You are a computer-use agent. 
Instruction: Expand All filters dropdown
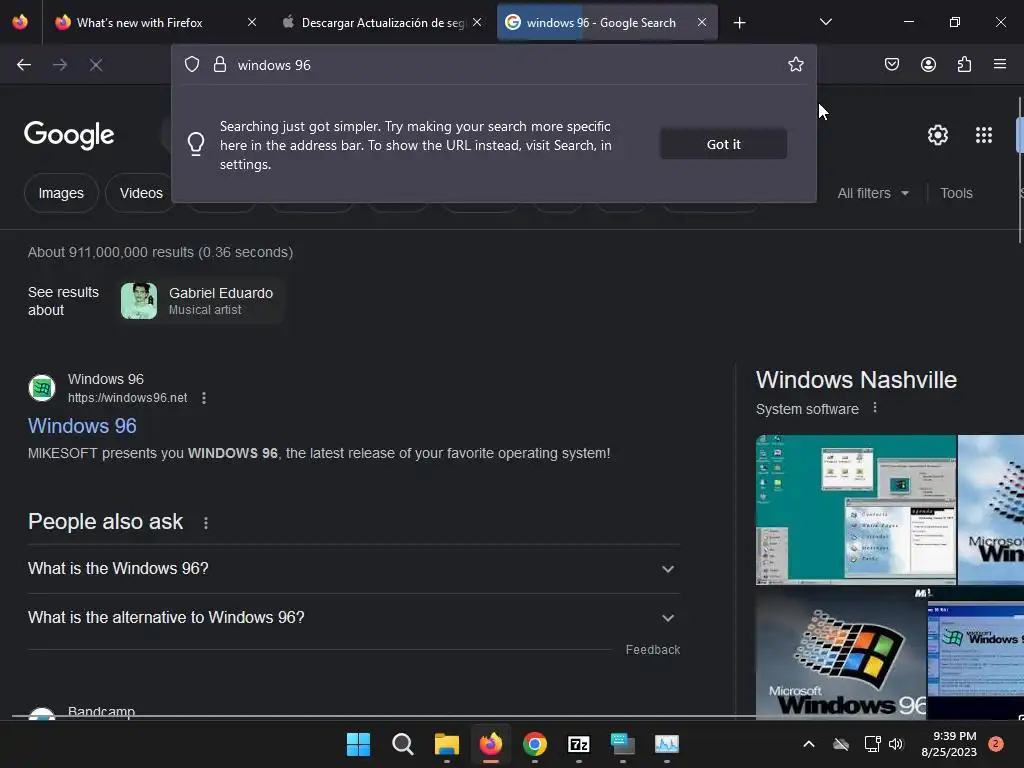click(873, 193)
